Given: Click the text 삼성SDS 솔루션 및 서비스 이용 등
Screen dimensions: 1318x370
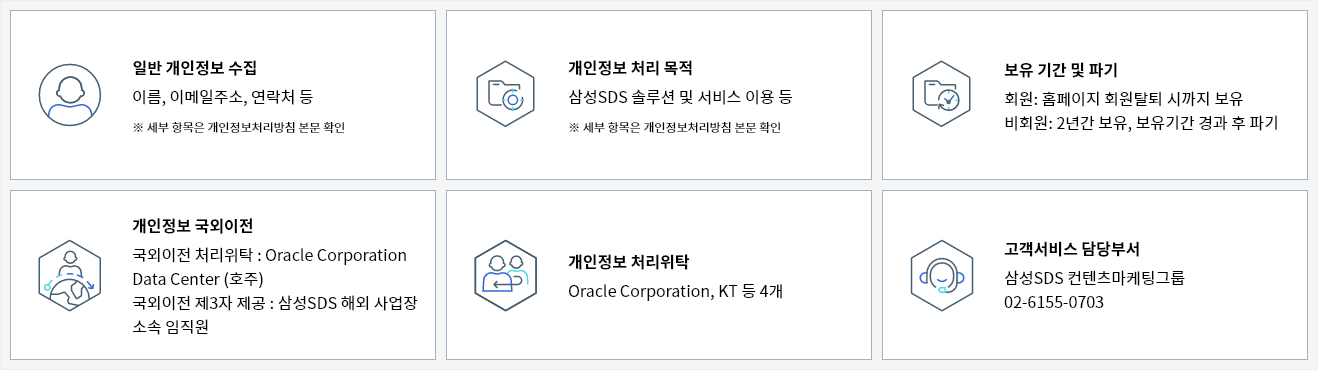Looking at the screenshot, I should point(680,98).
